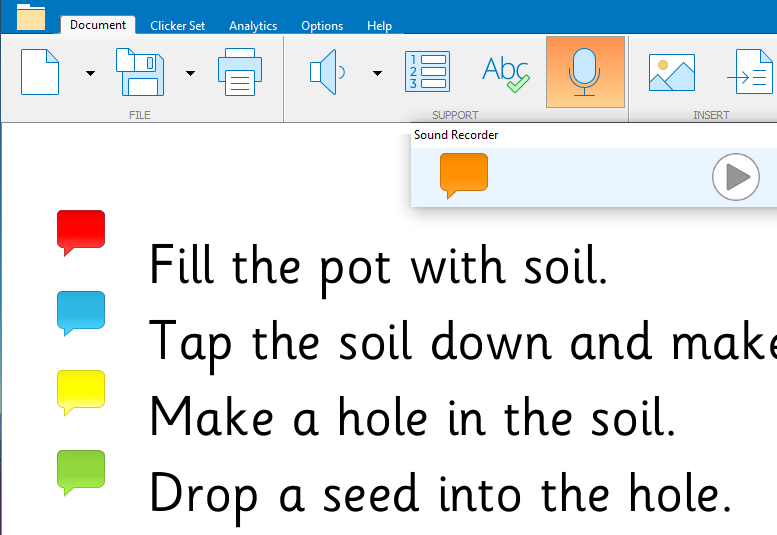Click the orange speech bubble in Sound Recorder
This screenshot has width=777, height=535.
(x=464, y=174)
